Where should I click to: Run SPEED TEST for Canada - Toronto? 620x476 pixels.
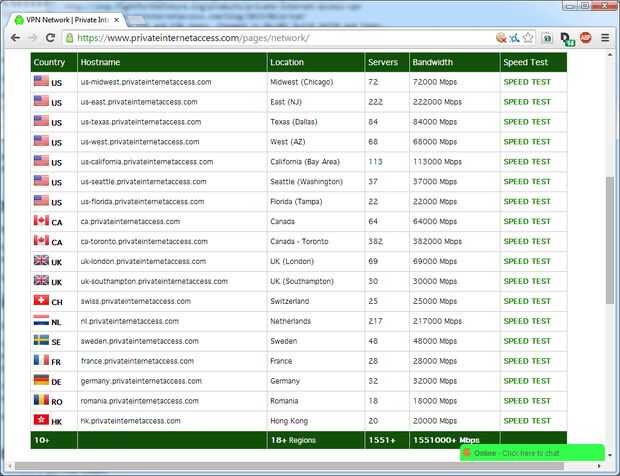[x=527, y=241]
